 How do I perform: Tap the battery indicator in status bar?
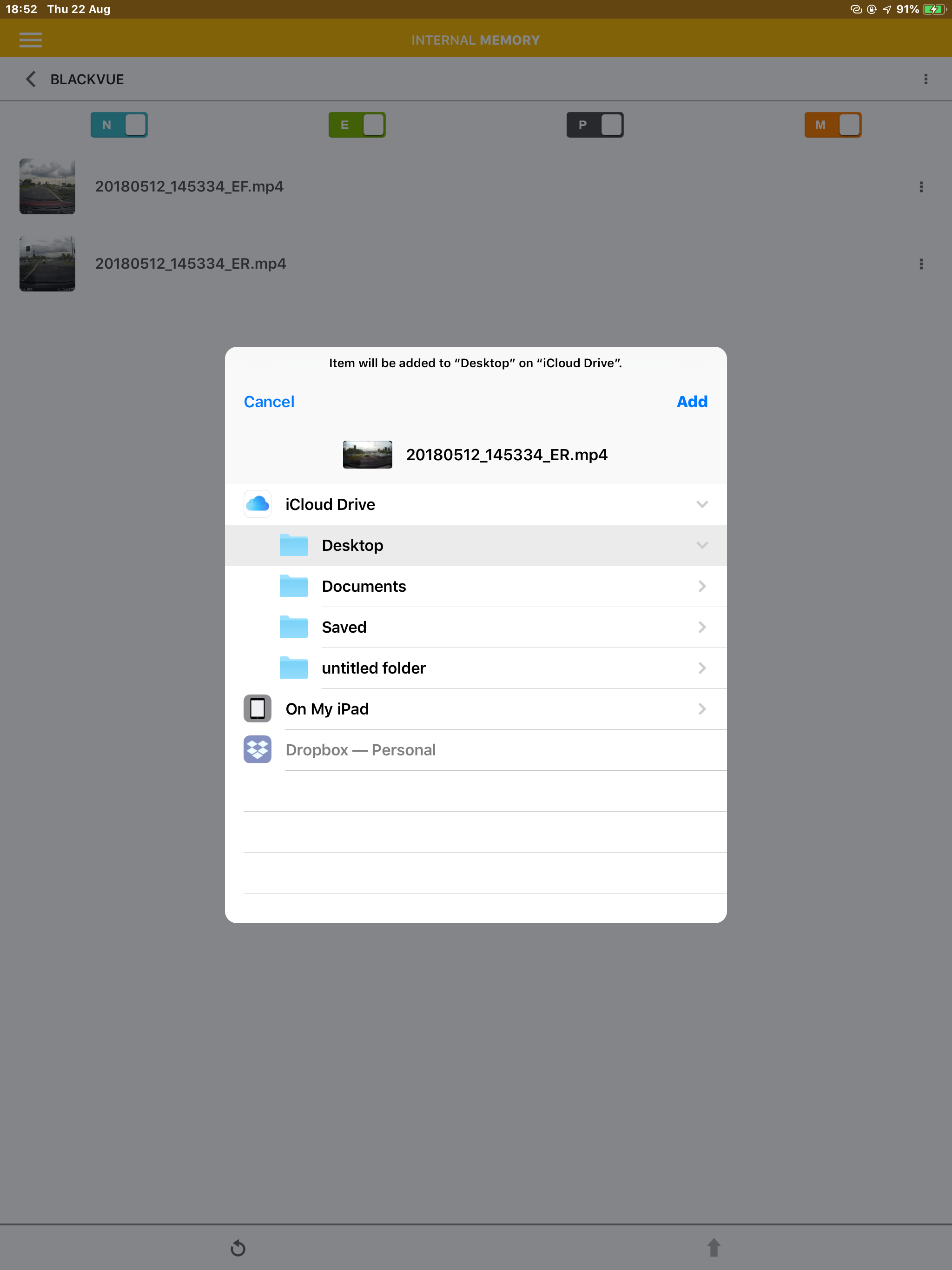pos(934,9)
